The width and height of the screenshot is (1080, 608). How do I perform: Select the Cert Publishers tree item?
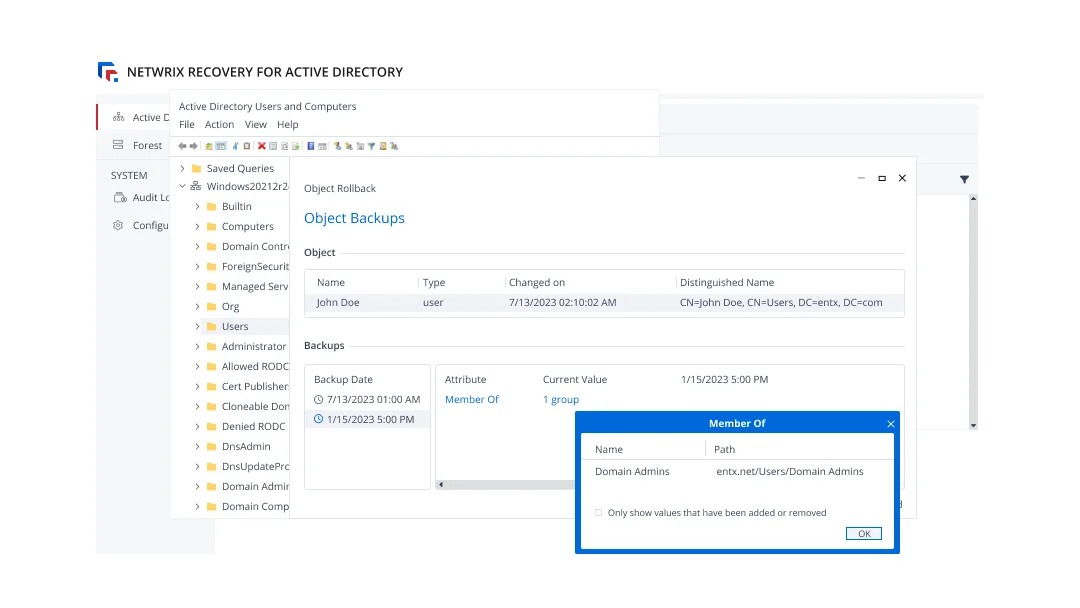tap(255, 386)
